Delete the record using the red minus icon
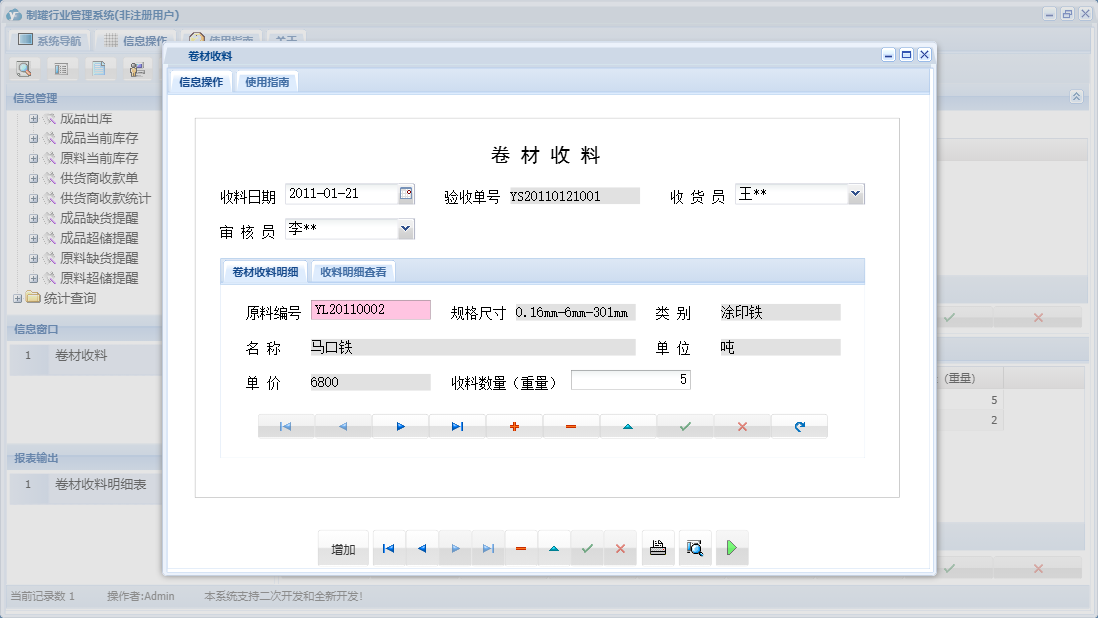This screenshot has height=618, width=1098. point(570,425)
